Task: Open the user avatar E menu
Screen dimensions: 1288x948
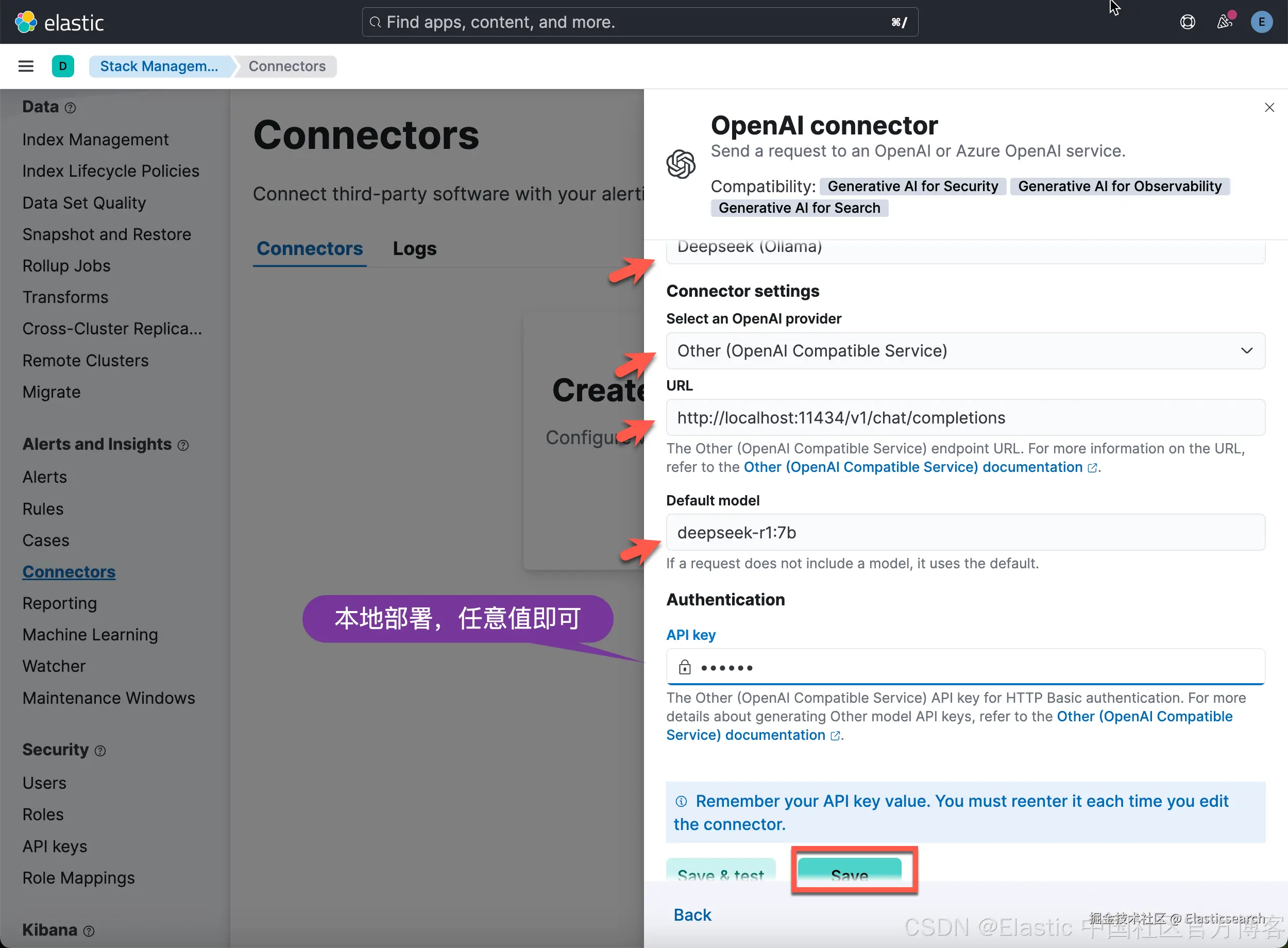Action: click(x=1261, y=22)
